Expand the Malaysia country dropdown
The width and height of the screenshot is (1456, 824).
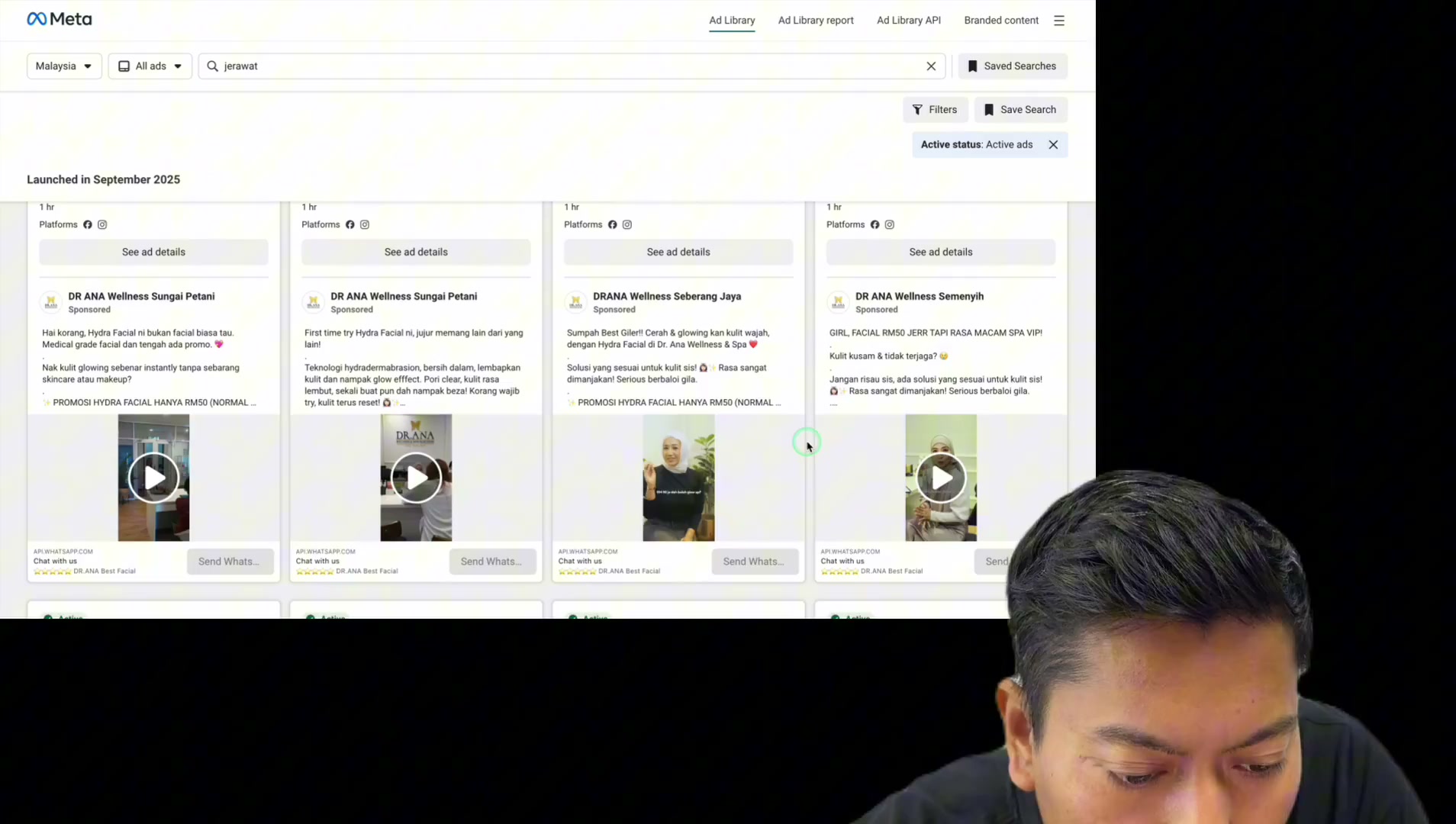[64, 66]
